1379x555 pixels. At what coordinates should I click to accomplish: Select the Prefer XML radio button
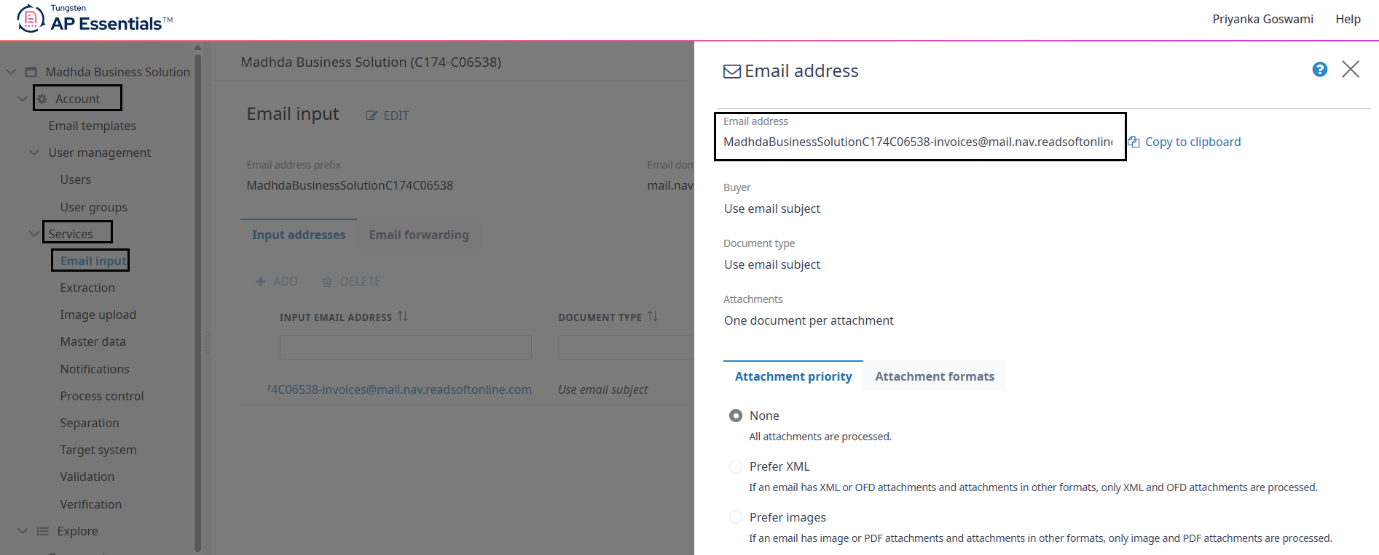coord(736,467)
